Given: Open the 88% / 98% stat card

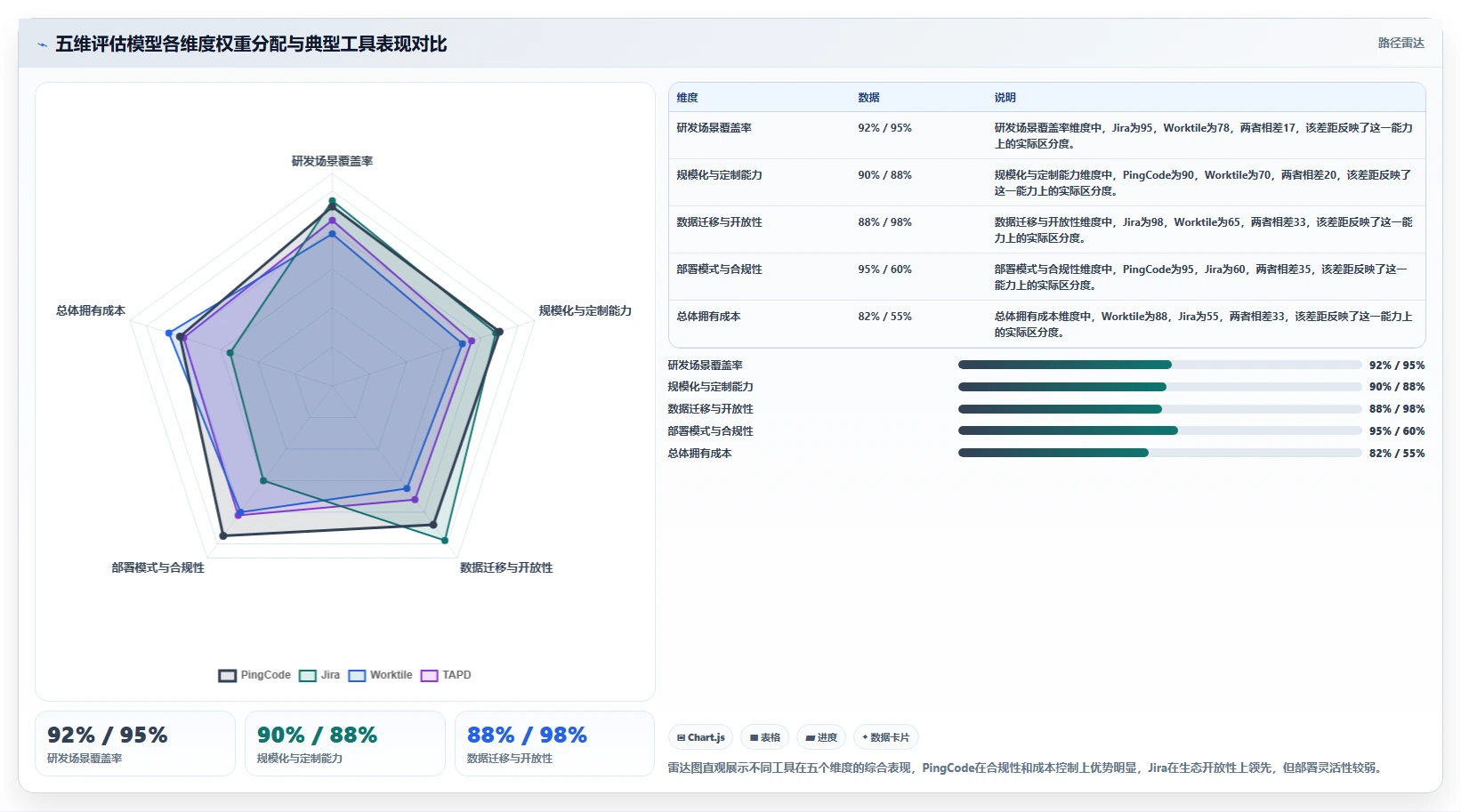Looking at the screenshot, I should [x=555, y=744].
